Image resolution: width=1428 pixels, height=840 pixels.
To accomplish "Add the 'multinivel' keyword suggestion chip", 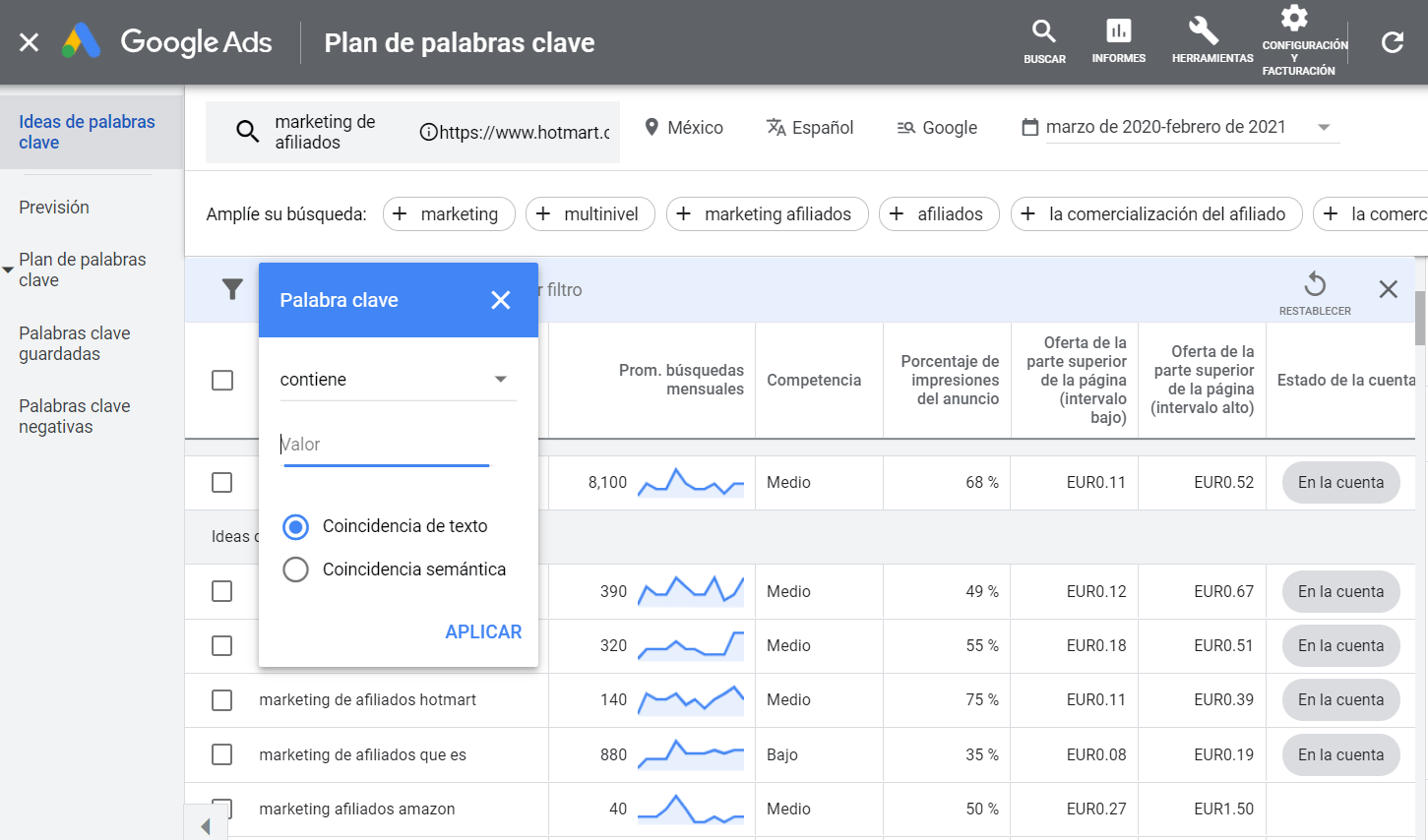I will click(x=590, y=213).
